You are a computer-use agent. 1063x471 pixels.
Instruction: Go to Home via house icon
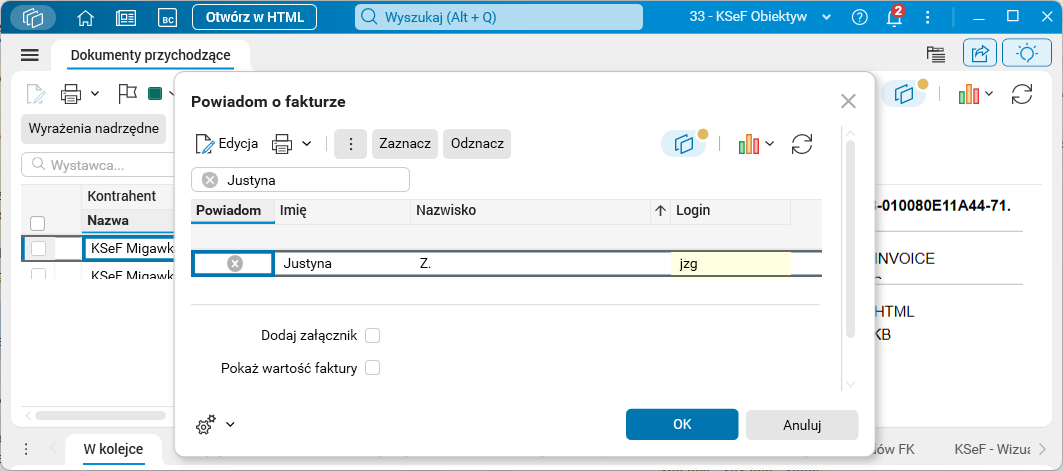pos(85,18)
